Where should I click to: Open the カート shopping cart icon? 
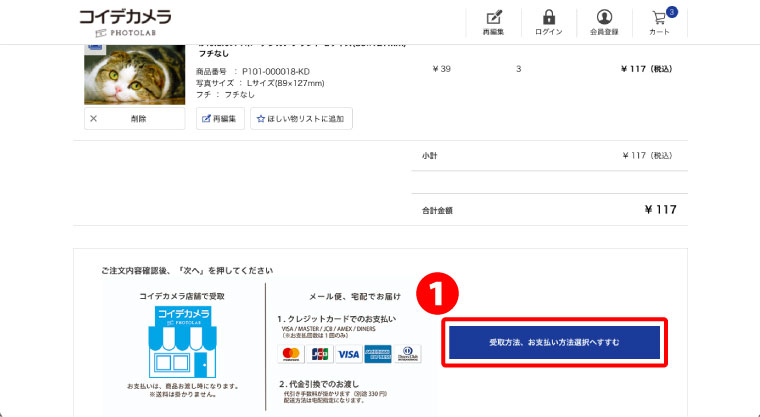(659, 18)
